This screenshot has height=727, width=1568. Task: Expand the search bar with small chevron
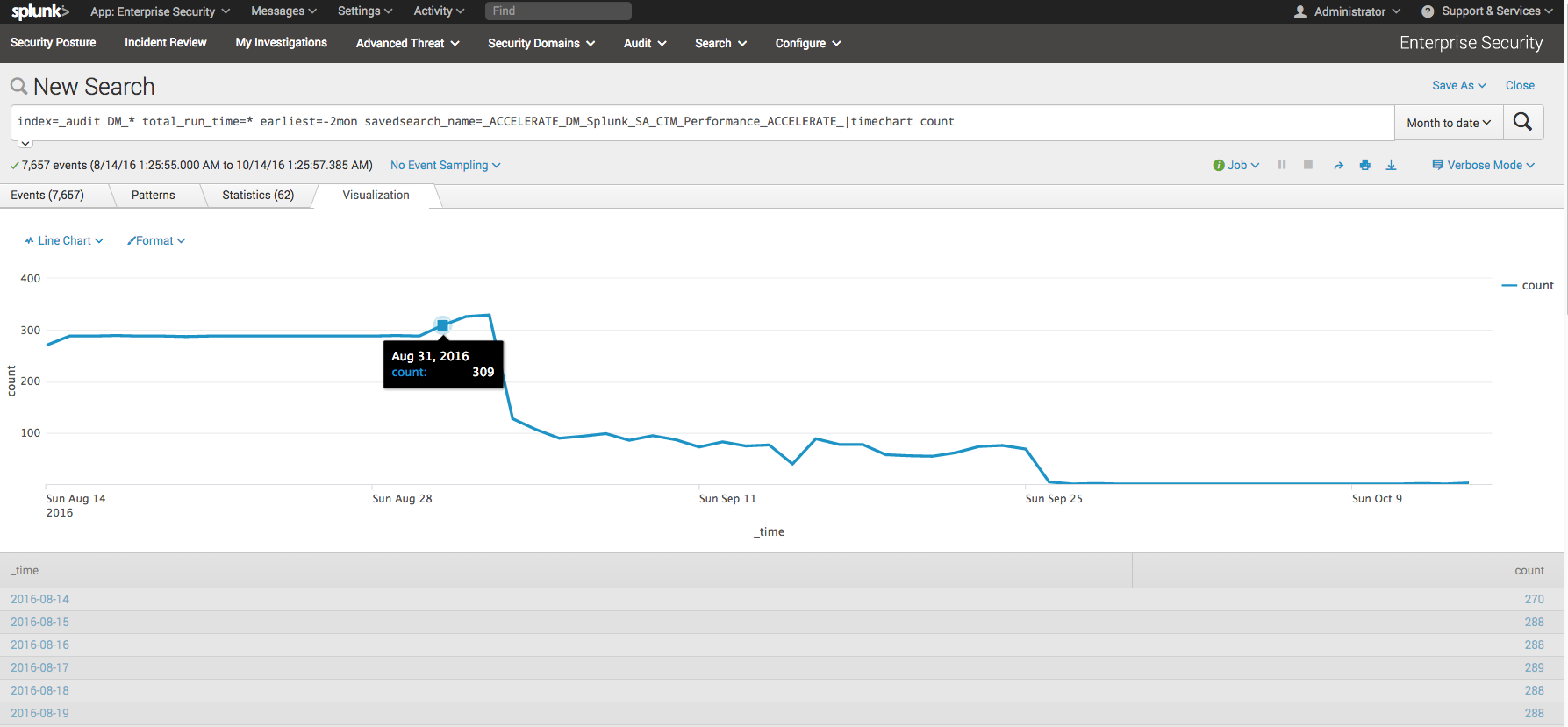pyautogui.click(x=25, y=143)
